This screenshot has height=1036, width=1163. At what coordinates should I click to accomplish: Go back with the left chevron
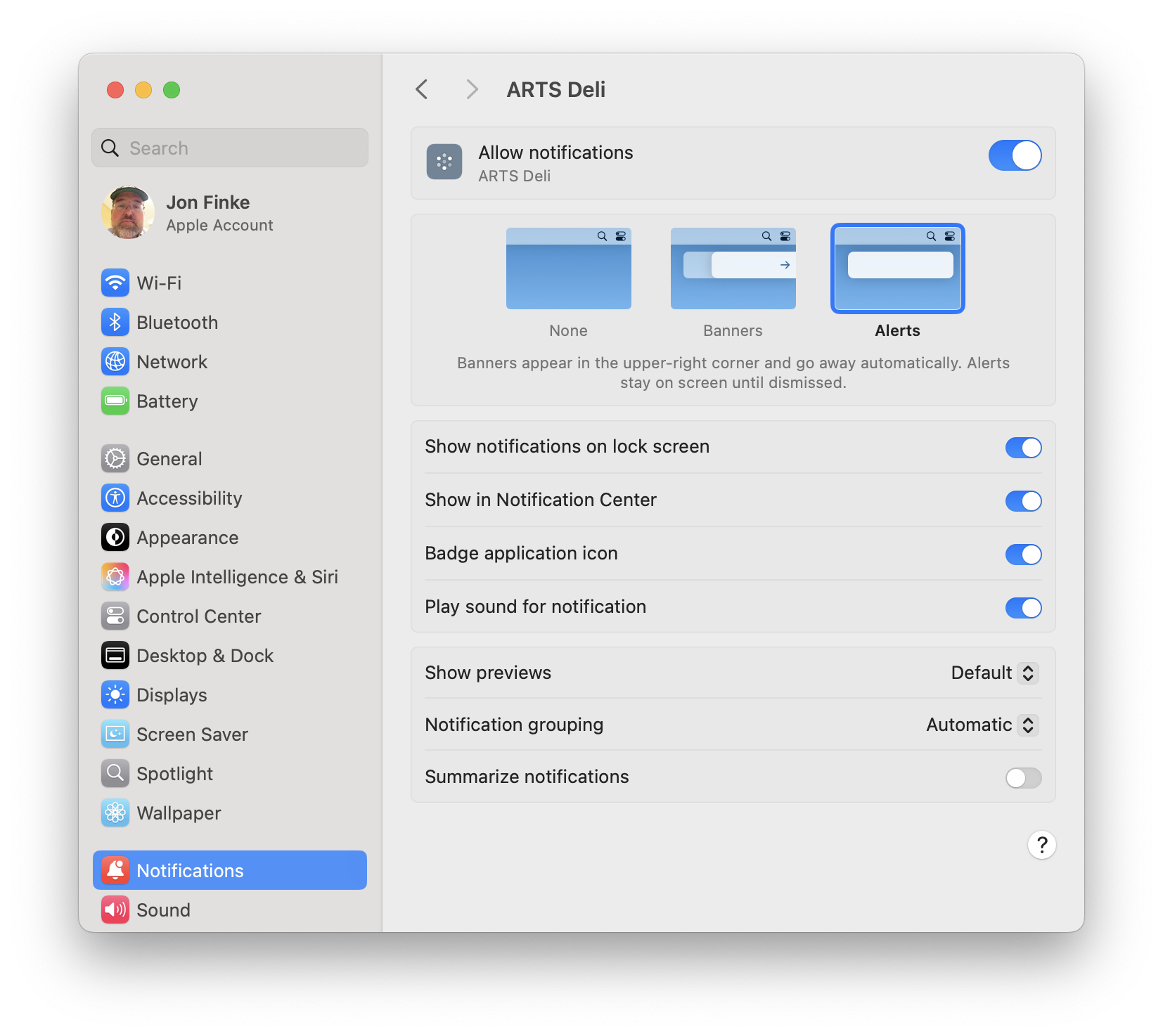tap(422, 89)
